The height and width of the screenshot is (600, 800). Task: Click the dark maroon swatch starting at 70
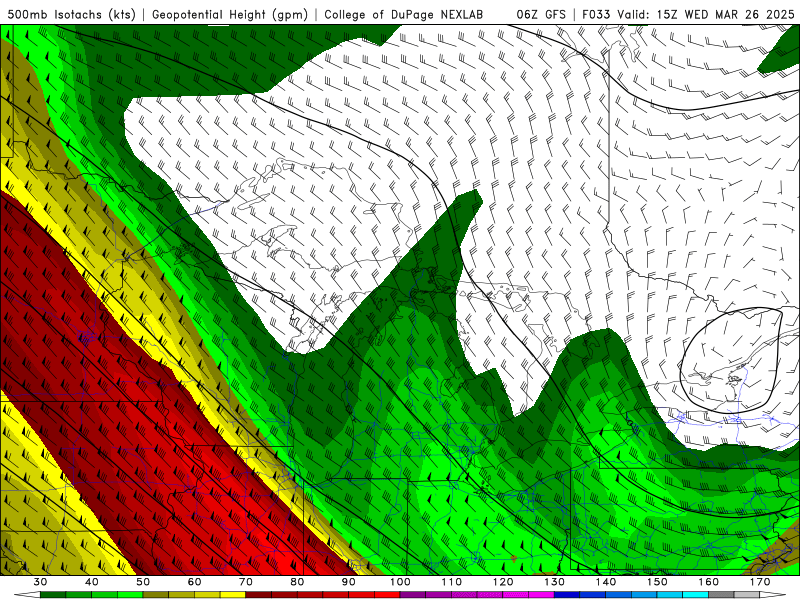tap(259, 595)
